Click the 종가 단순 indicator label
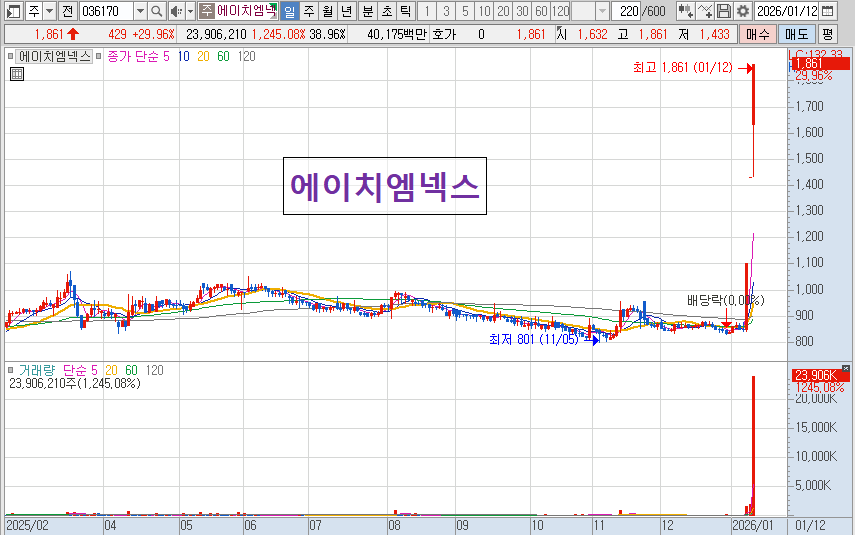Screen dimensions: 855x535 [133, 56]
